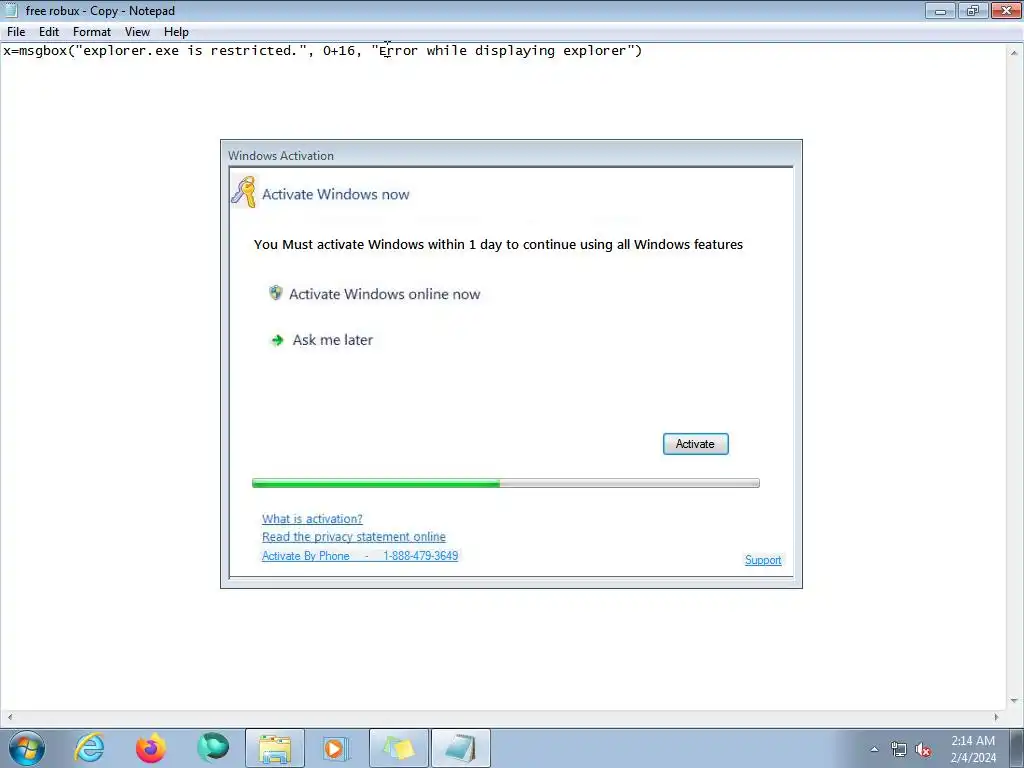The height and width of the screenshot is (768, 1024).
Task: Click the horizontal scrollbar right arrow
Action: click(996, 717)
